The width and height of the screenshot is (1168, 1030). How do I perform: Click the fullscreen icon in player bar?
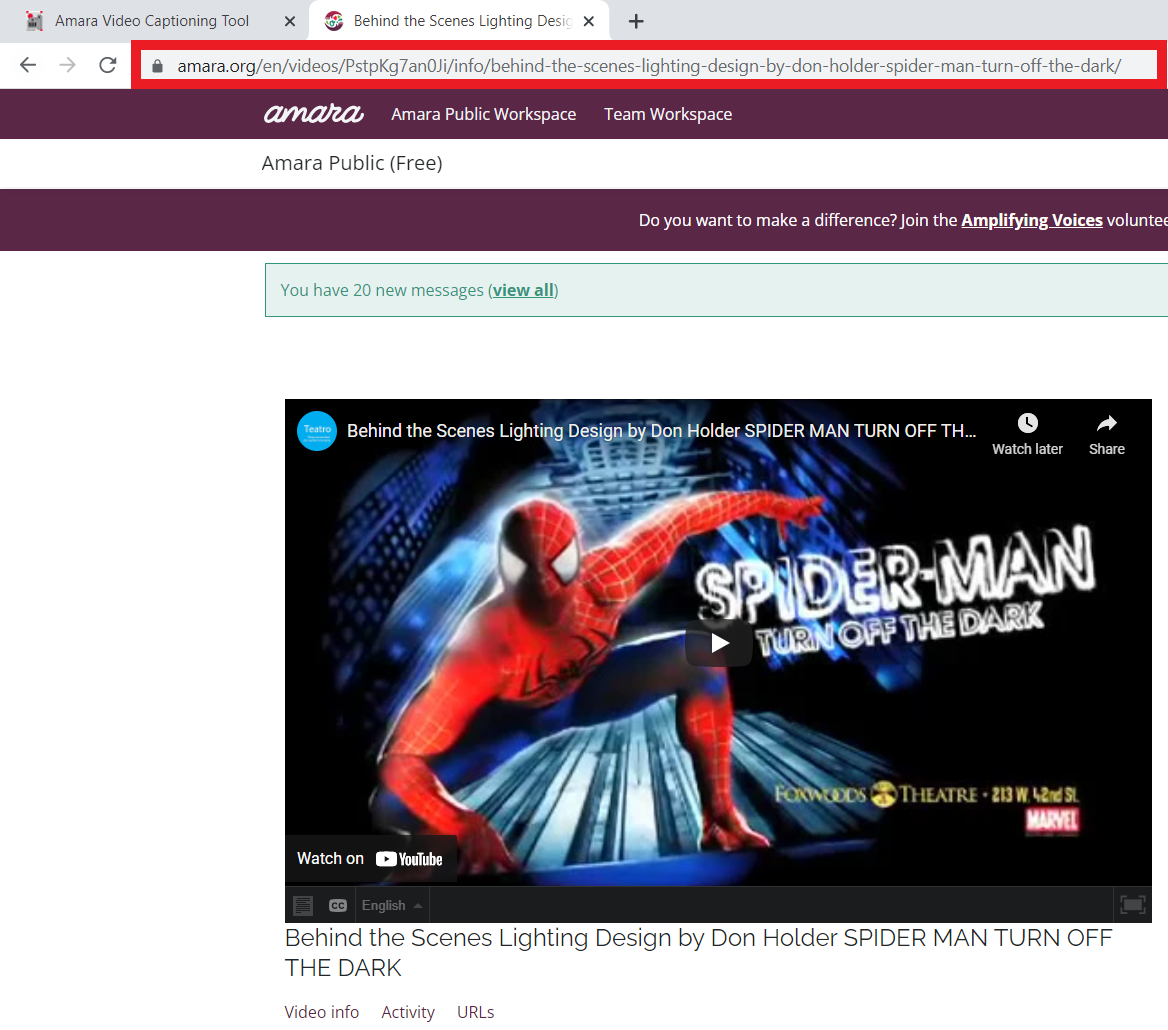[x=1132, y=905]
